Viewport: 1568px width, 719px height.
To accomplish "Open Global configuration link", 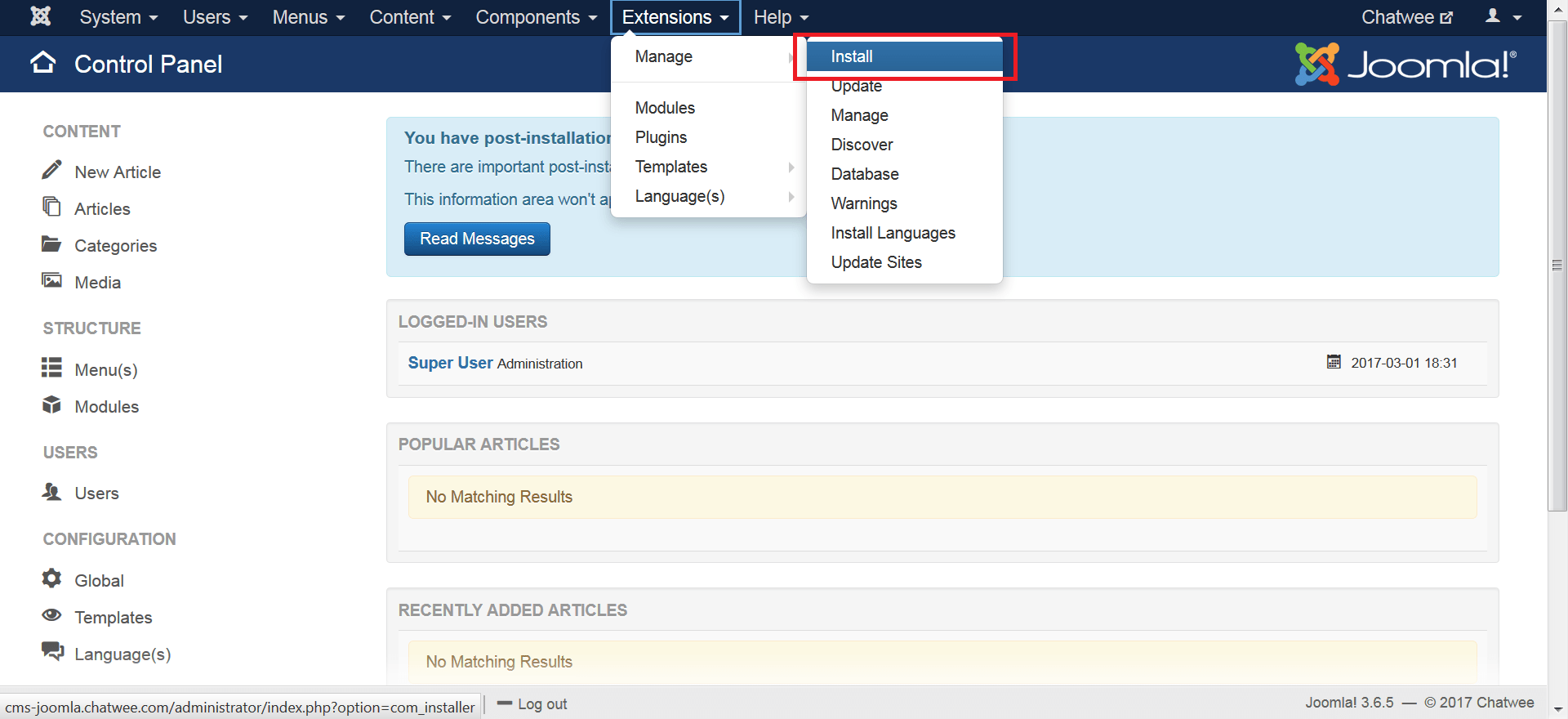I will pyautogui.click(x=99, y=581).
